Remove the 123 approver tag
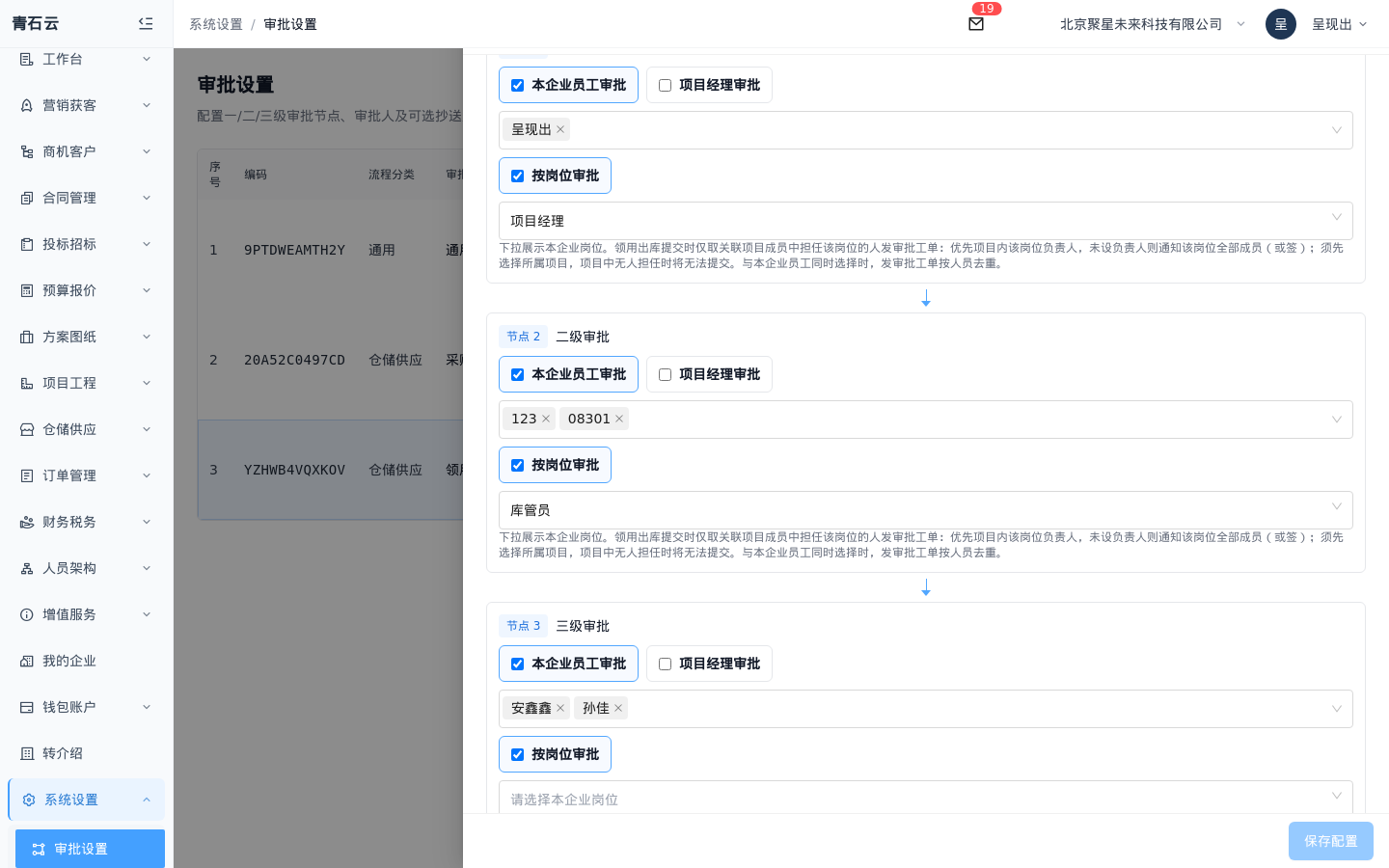Image resolution: width=1389 pixels, height=868 pixels. coord(546,419)
